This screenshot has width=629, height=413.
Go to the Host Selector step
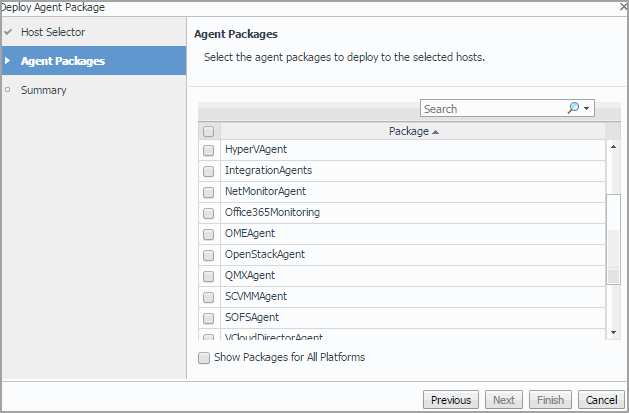click(52, 32)
